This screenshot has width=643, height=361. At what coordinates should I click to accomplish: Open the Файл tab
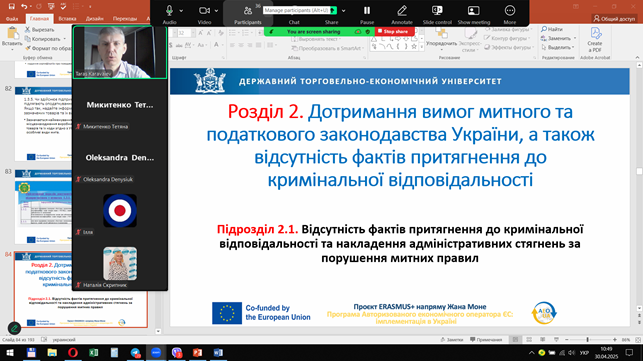pyautogui.click(x=12, y=18)
